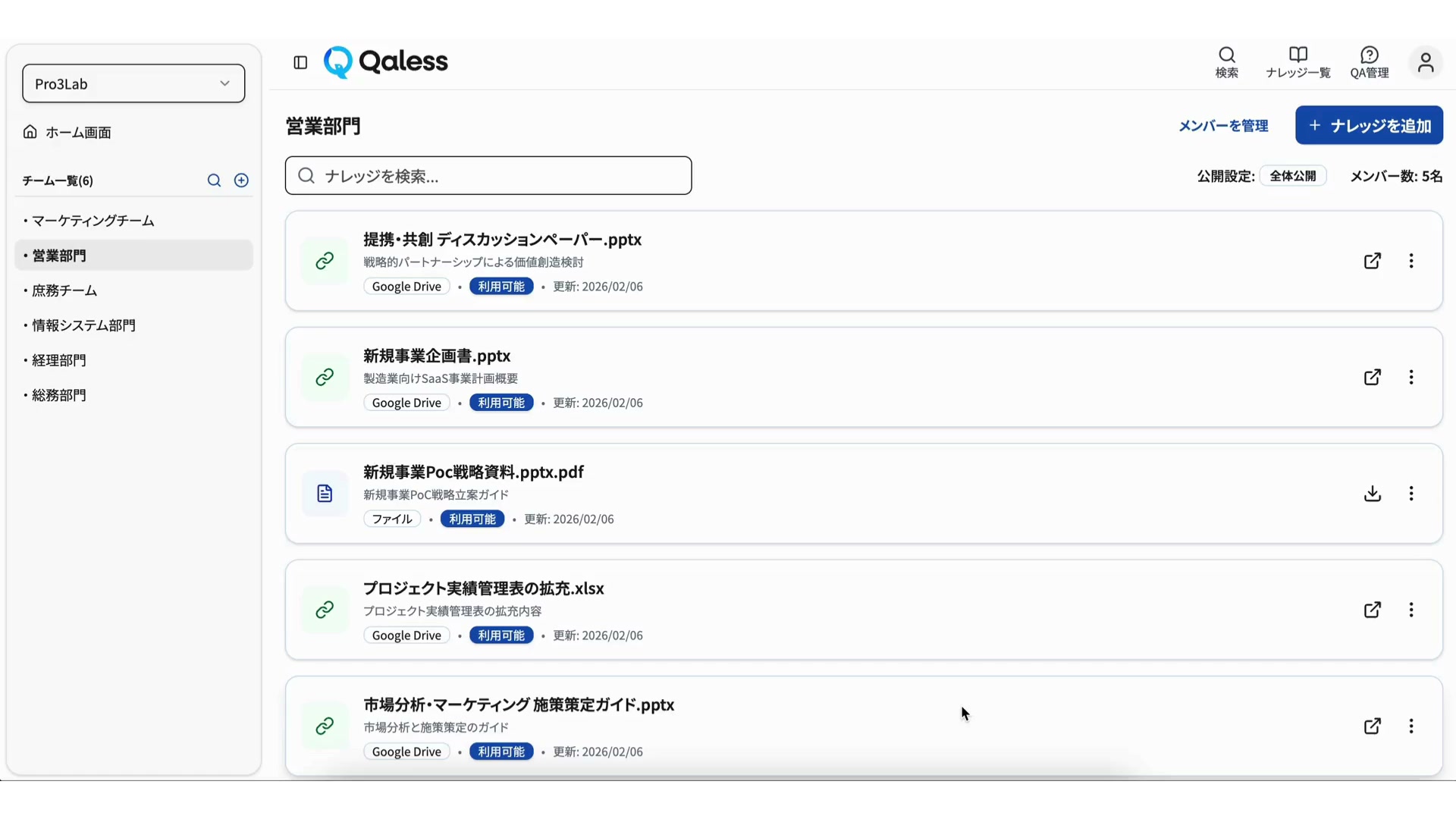Open ナレッジ一覧 book icon
This screenshot has height=819, width=1456.
1298,62
